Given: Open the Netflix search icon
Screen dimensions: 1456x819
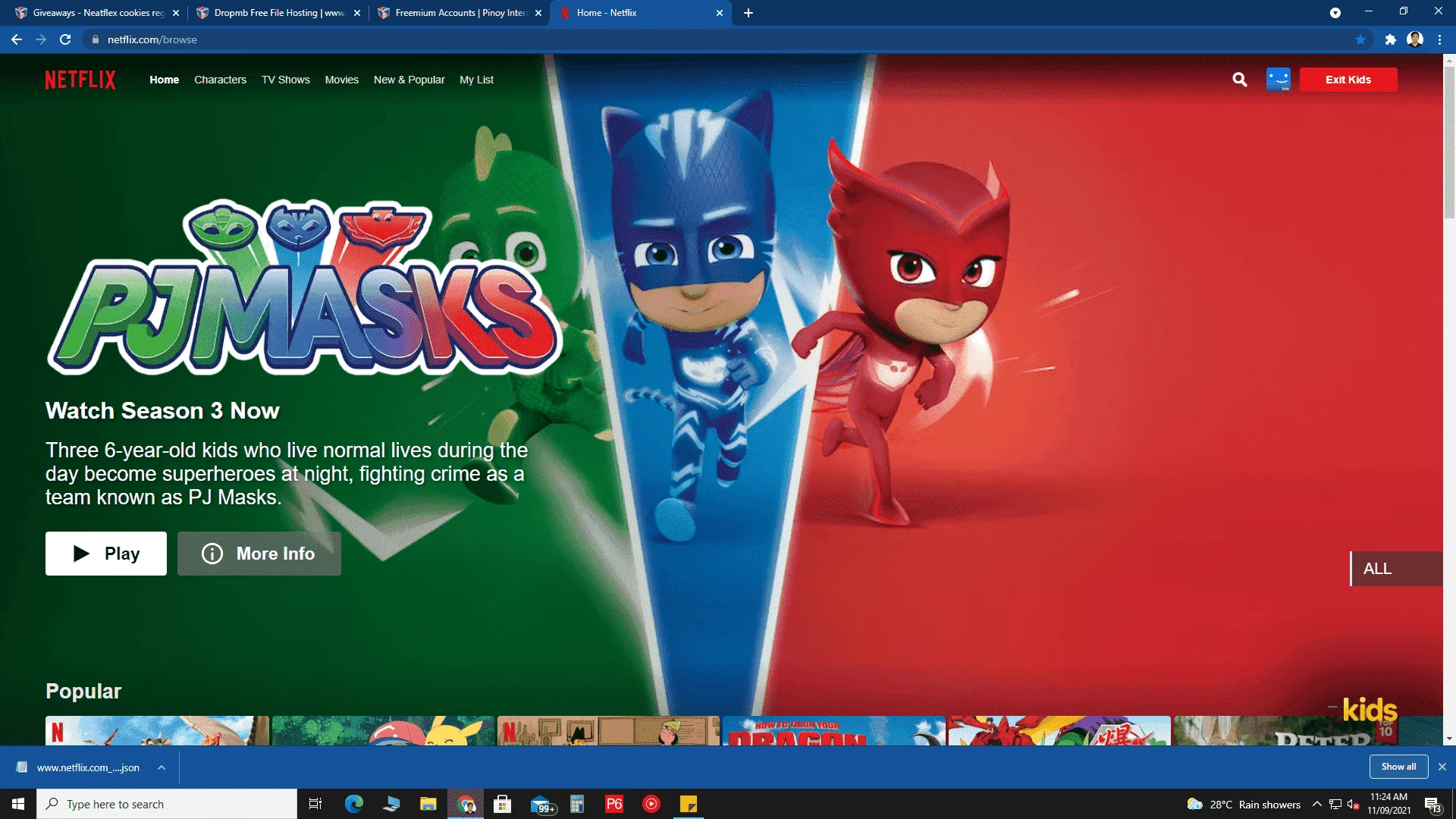Looking at the screenshot, I should point(1240,80).
